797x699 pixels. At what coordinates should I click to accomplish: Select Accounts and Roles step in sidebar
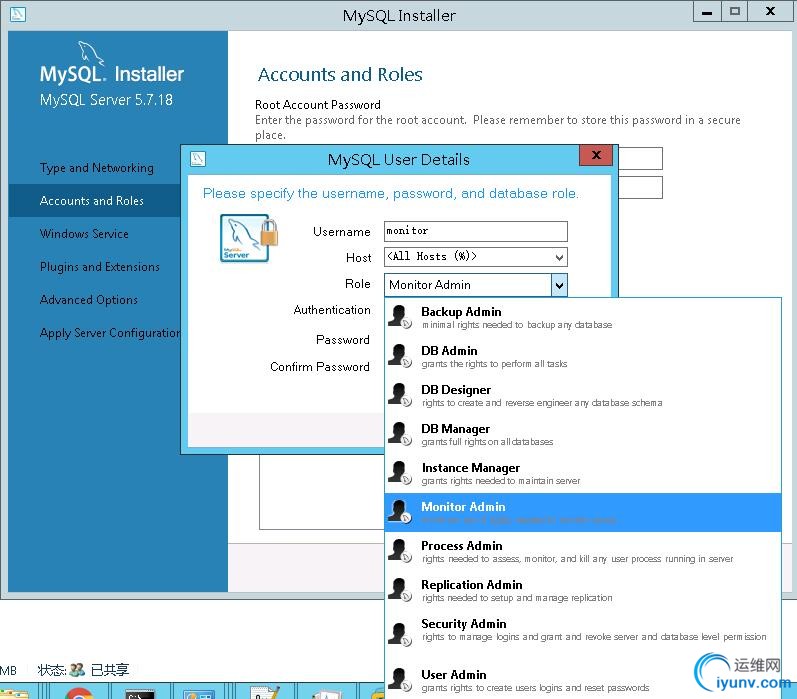(x=92, y=201)
